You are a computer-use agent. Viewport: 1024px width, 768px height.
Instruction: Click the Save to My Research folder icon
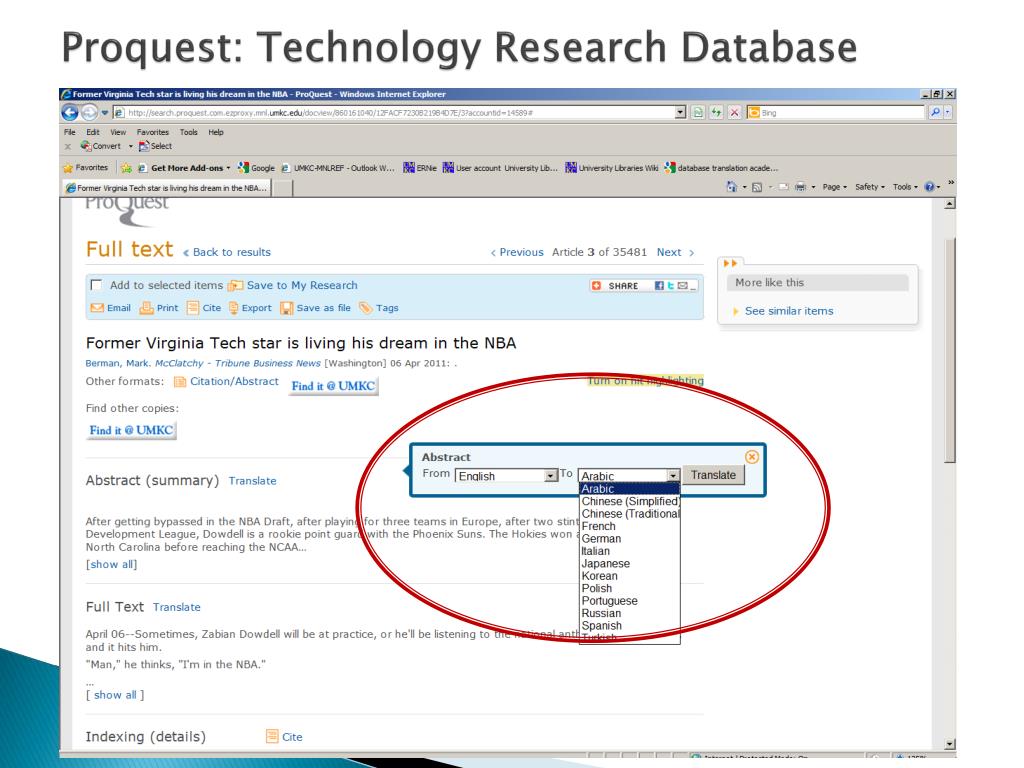point(235,285)
